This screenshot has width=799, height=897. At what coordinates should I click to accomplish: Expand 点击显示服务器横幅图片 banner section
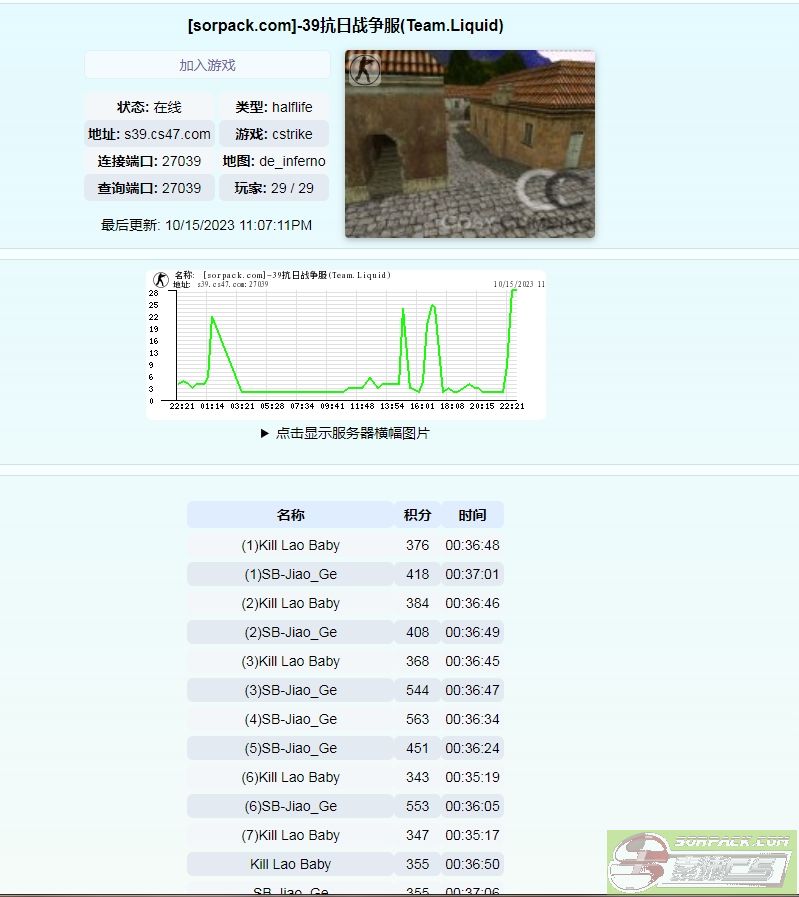(x=345, y=434)
